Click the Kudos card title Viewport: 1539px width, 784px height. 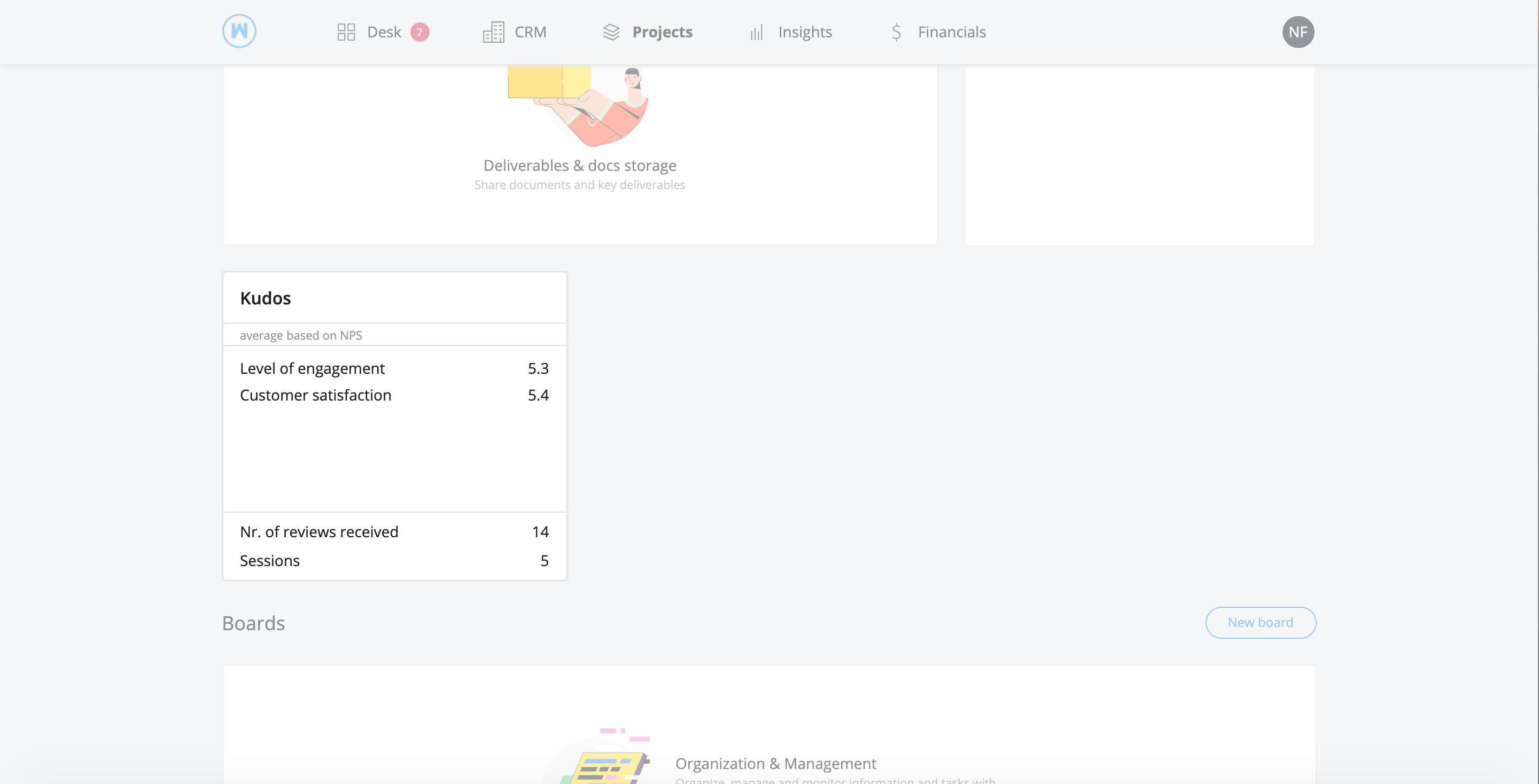(265, 298)
